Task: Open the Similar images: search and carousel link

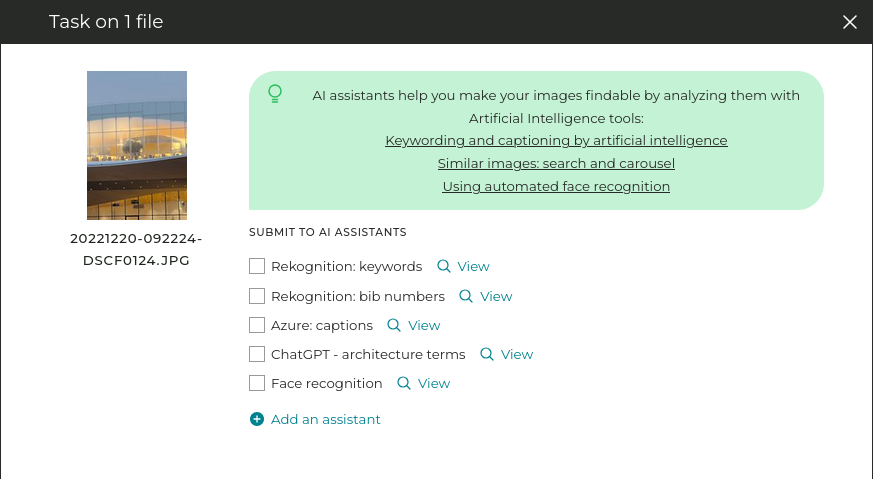Action: click(556, 164)
